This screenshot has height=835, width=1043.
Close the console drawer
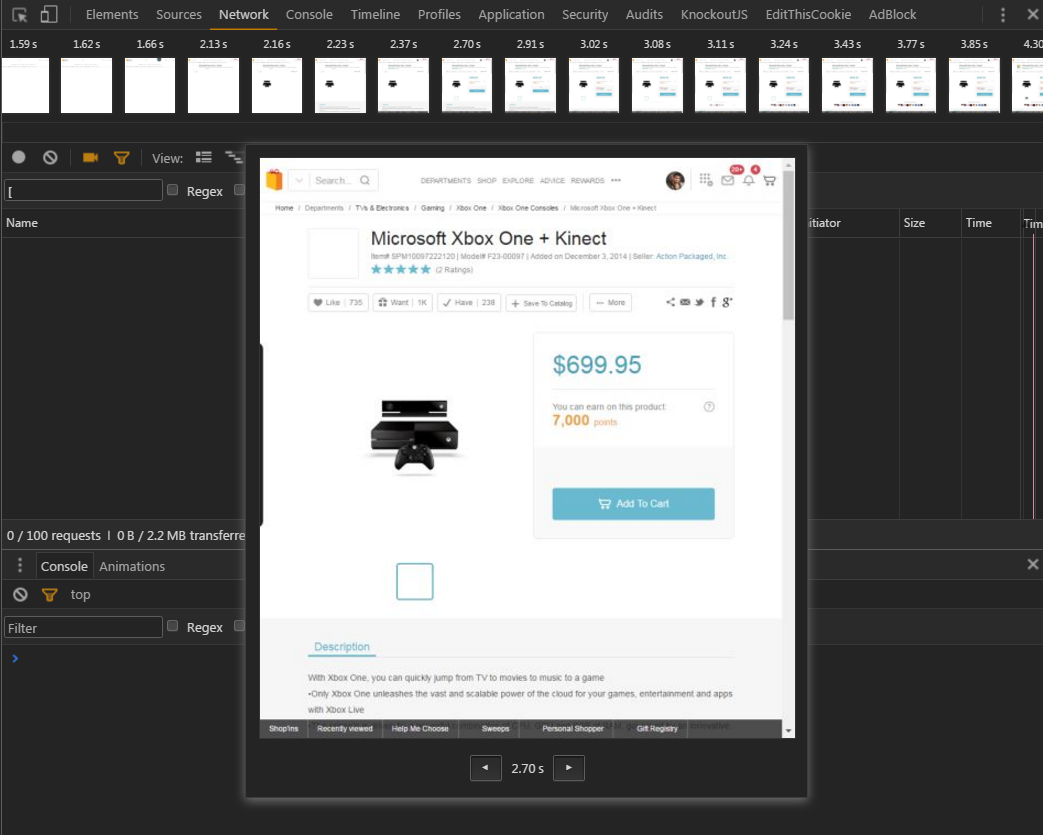coord(1032,564)
